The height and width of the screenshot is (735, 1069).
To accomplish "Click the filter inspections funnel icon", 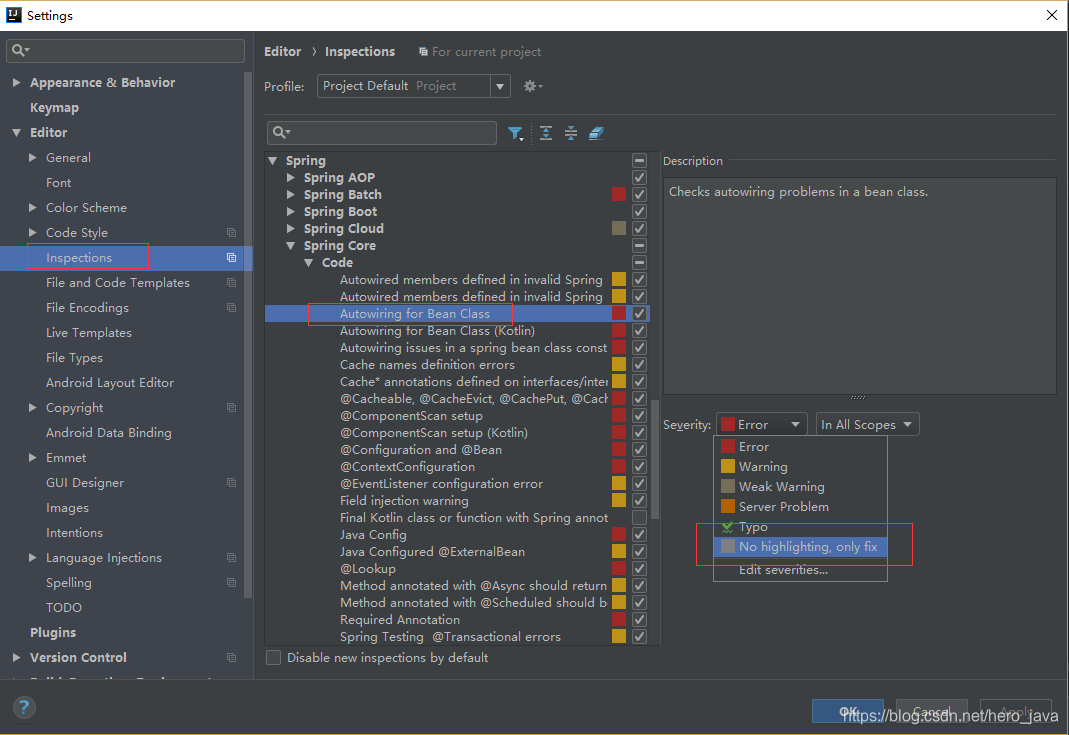I will pyautogui.click(x=515, y=133).
